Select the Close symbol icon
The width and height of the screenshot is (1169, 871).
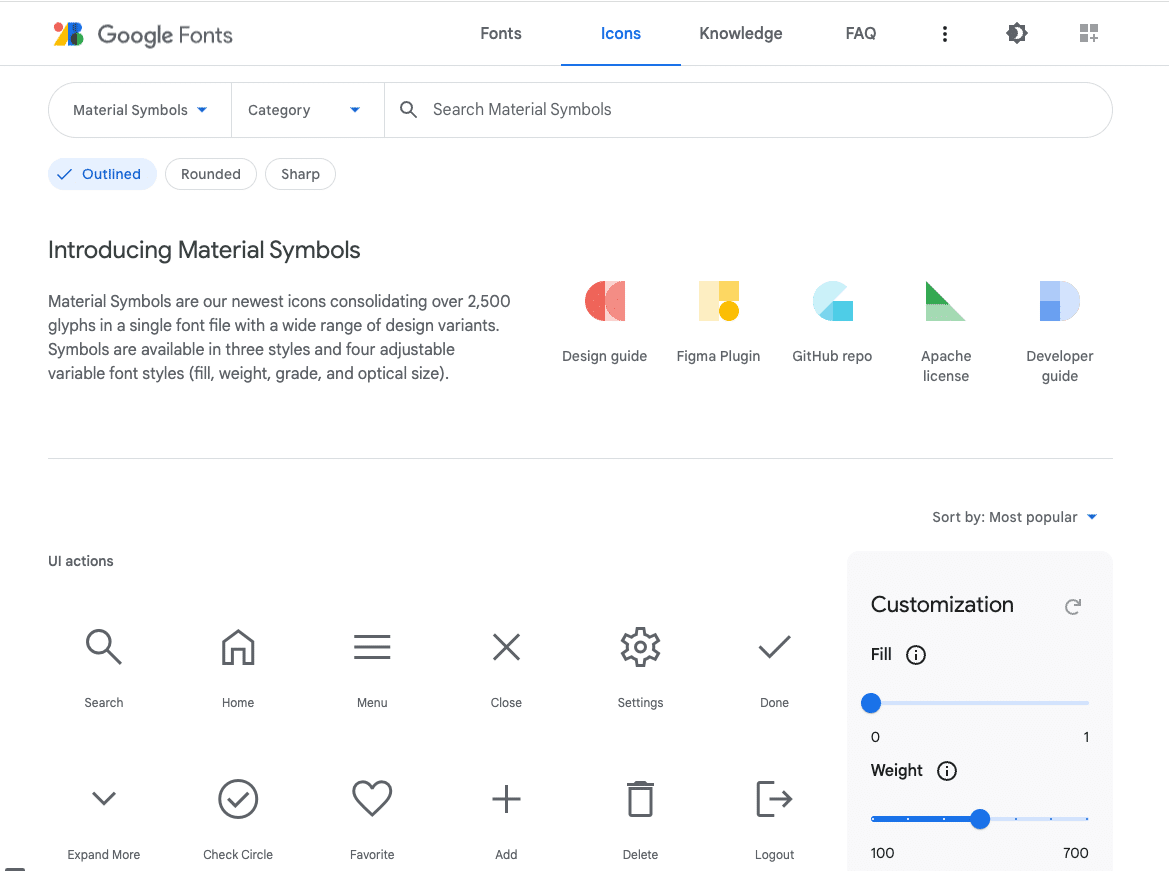coord(506,647)
